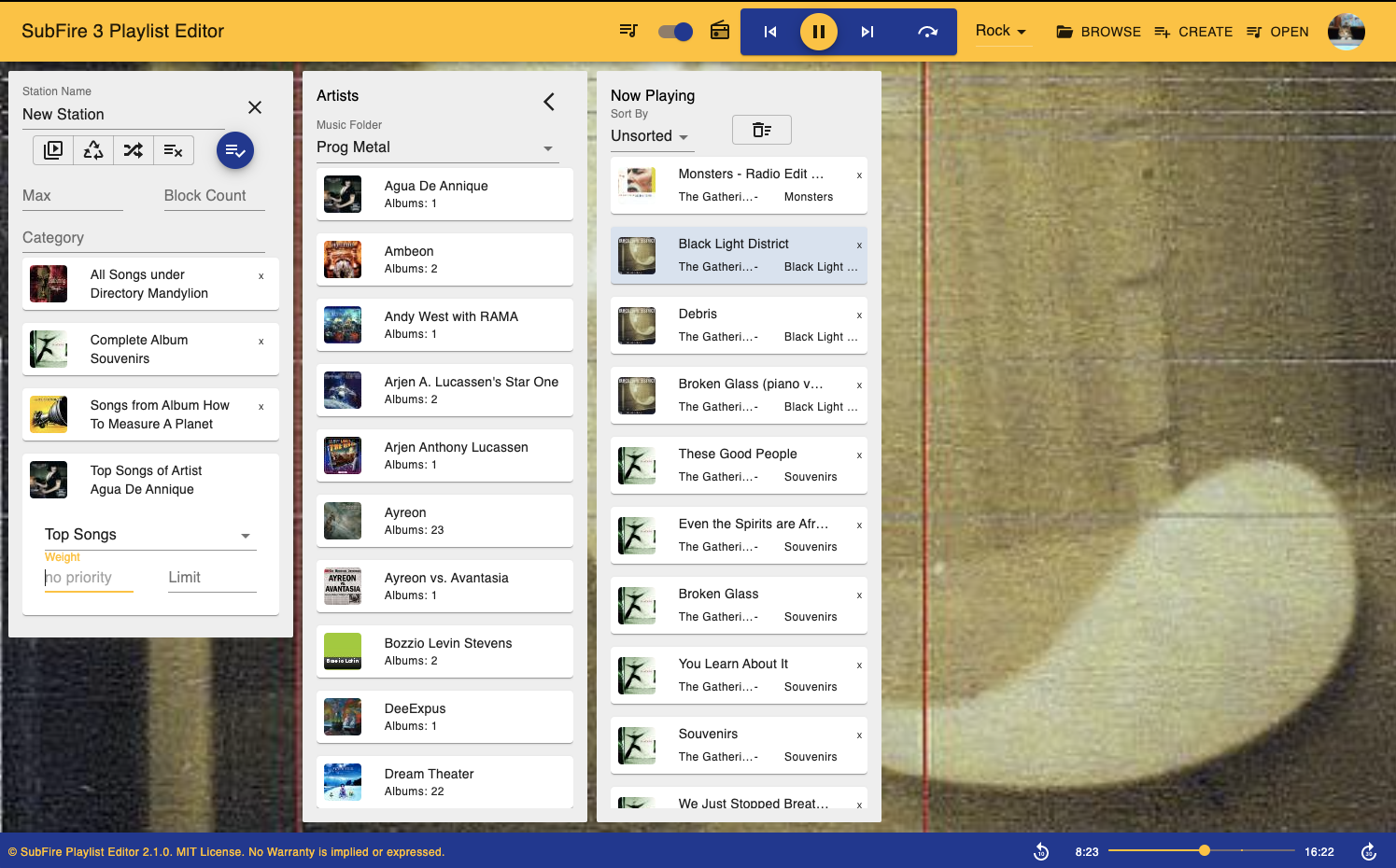The width and height of the screenshot is (1396, 868).
Task: Remove Debris from queue
Action: click(x=859, y=315)
